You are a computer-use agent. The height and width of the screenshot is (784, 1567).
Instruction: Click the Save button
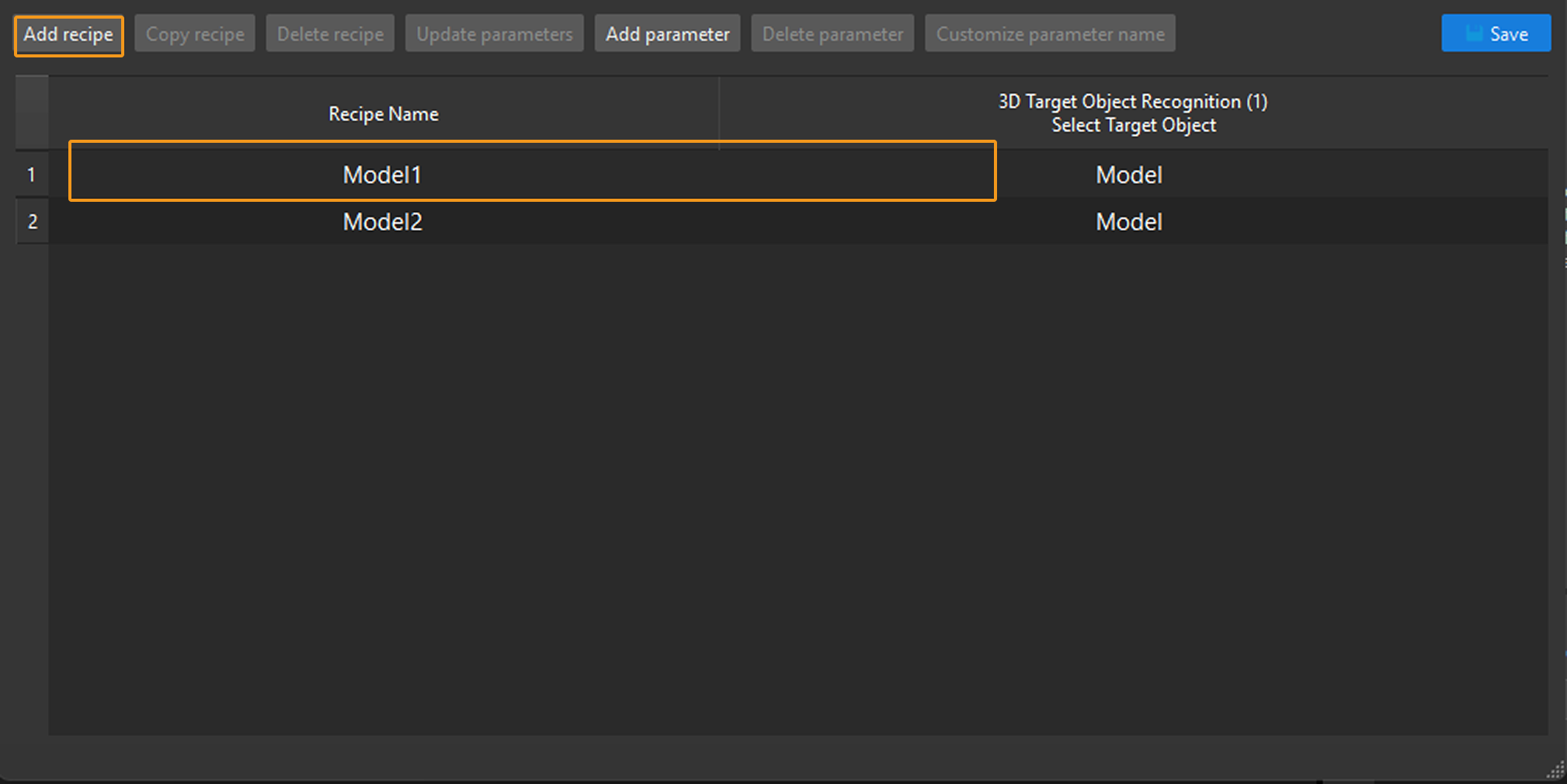point(1496,33)
